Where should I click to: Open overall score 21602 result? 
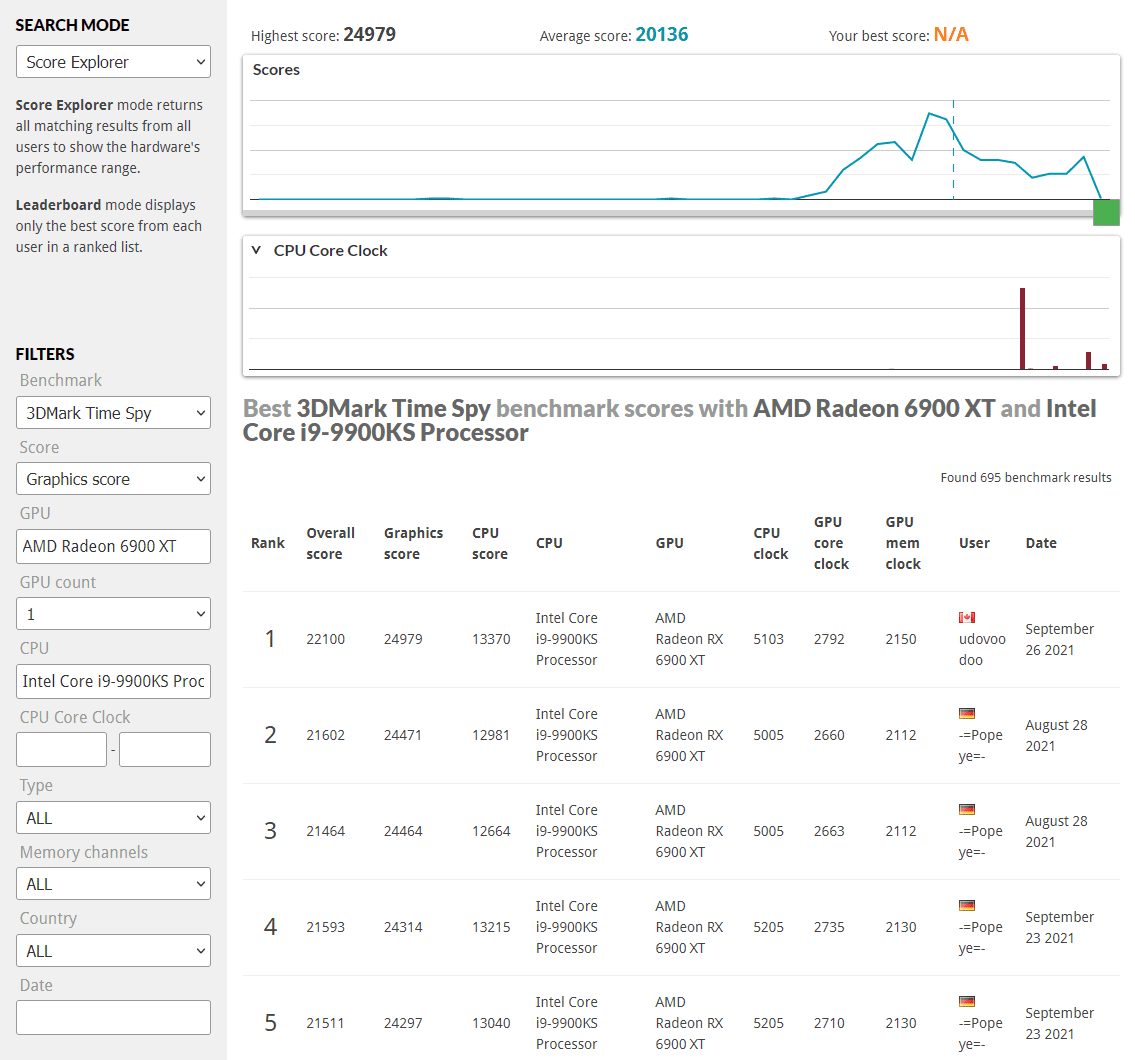point(326,735)
